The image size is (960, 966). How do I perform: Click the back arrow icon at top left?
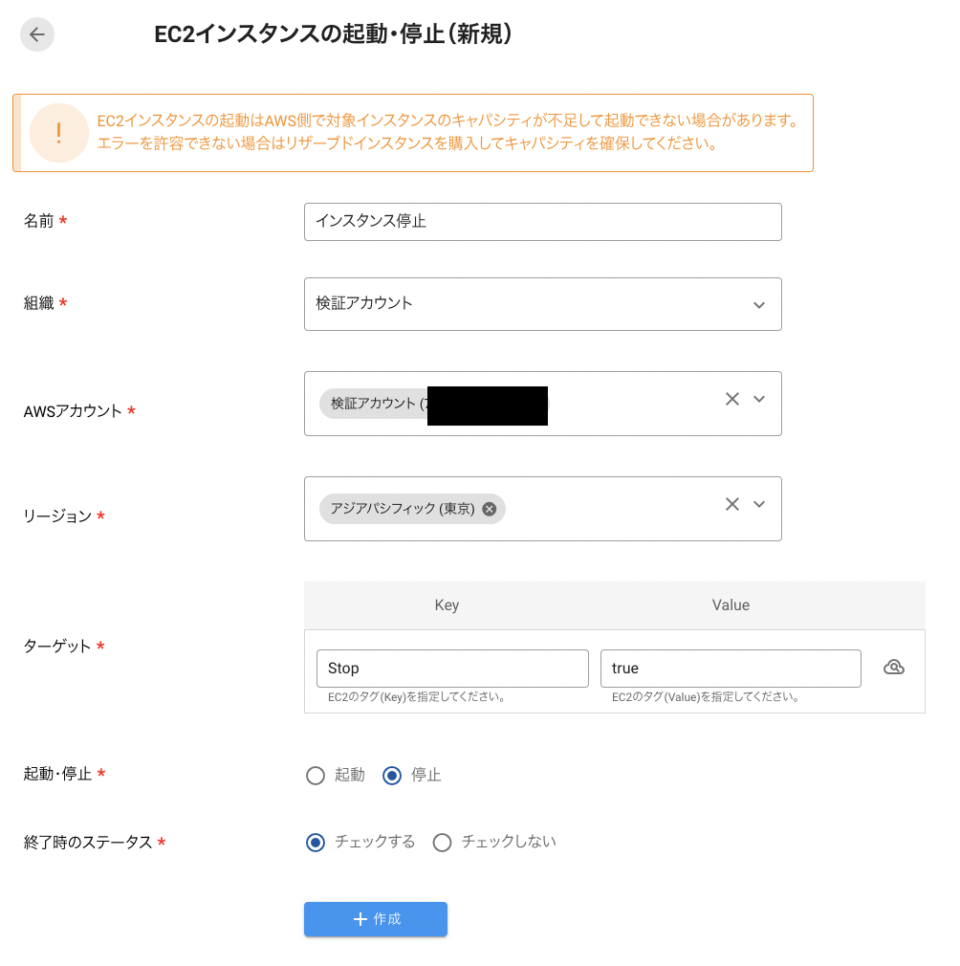point(37,34)
